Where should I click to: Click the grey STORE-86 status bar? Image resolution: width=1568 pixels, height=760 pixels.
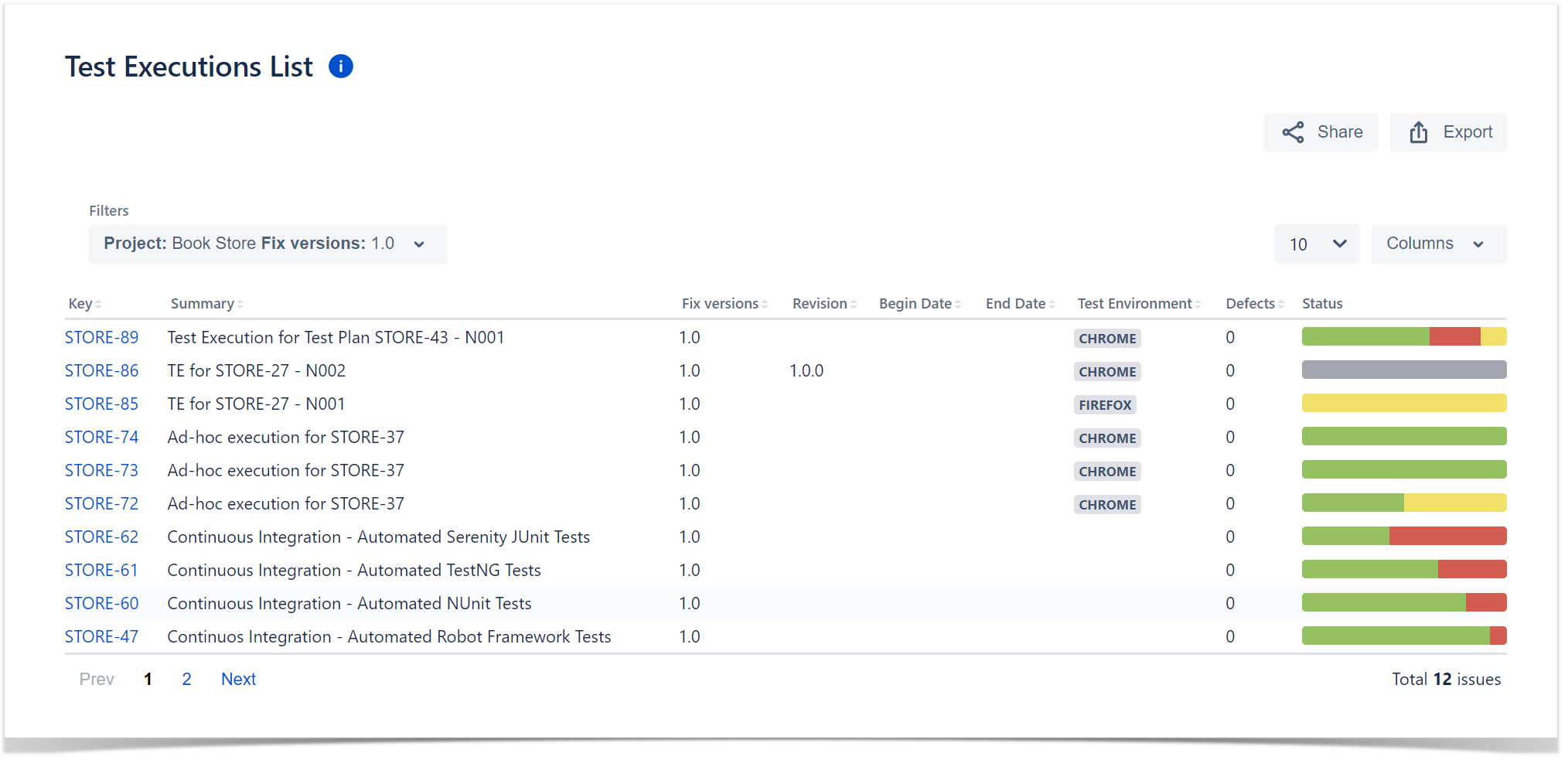point(1404,370)
